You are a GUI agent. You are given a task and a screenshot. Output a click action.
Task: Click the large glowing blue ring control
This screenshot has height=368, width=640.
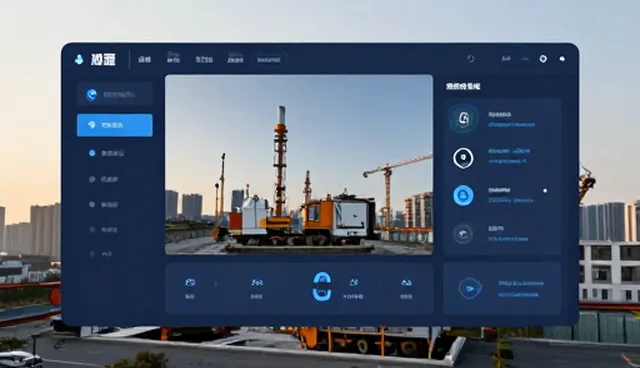(x=322, y=286)
